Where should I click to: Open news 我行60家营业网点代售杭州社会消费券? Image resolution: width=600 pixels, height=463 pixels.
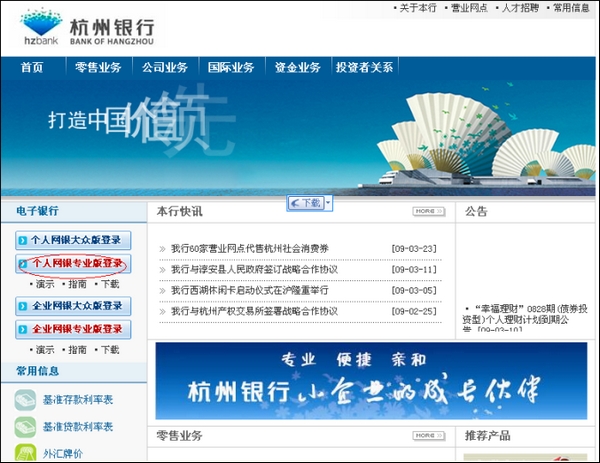[250, 249]
